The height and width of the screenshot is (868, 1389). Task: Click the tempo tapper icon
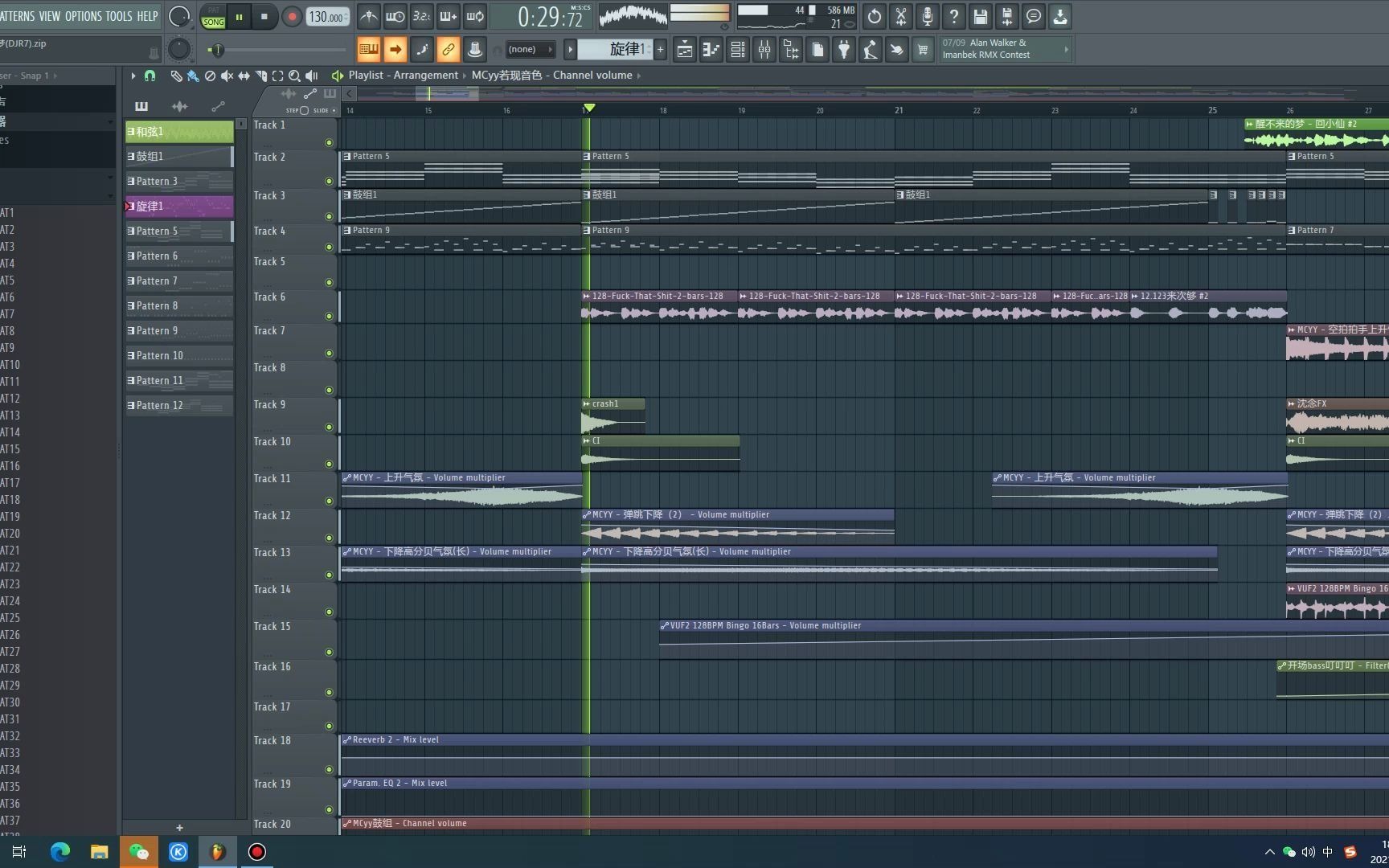(870, 50)
